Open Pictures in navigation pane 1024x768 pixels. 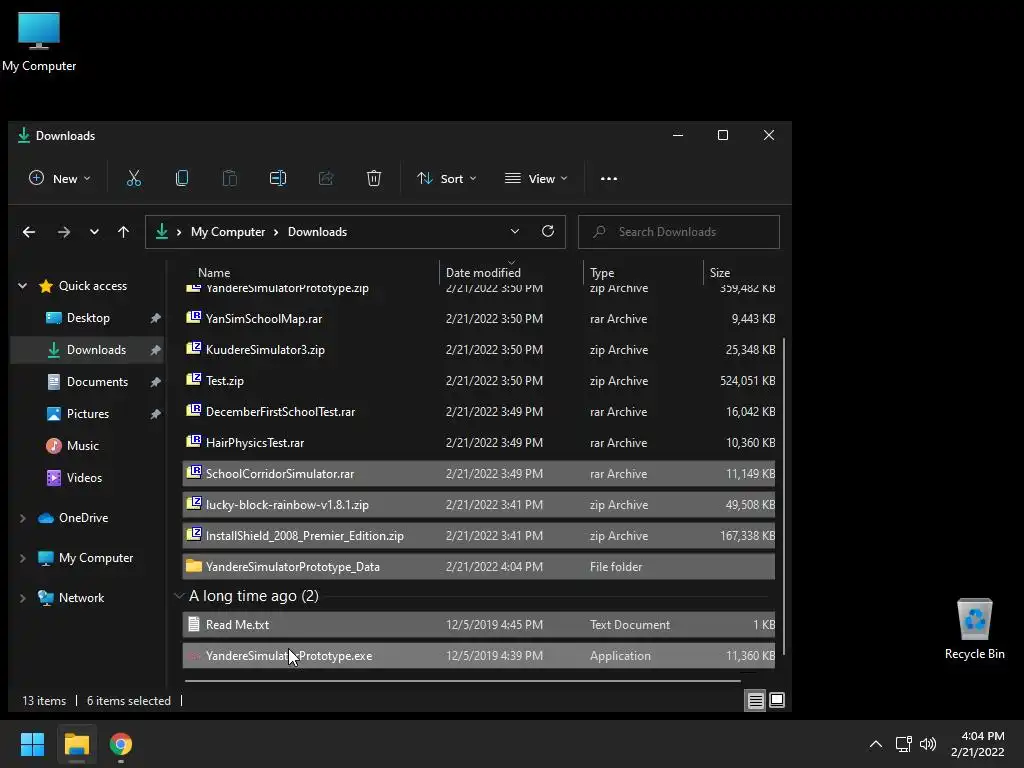[88, 414]
